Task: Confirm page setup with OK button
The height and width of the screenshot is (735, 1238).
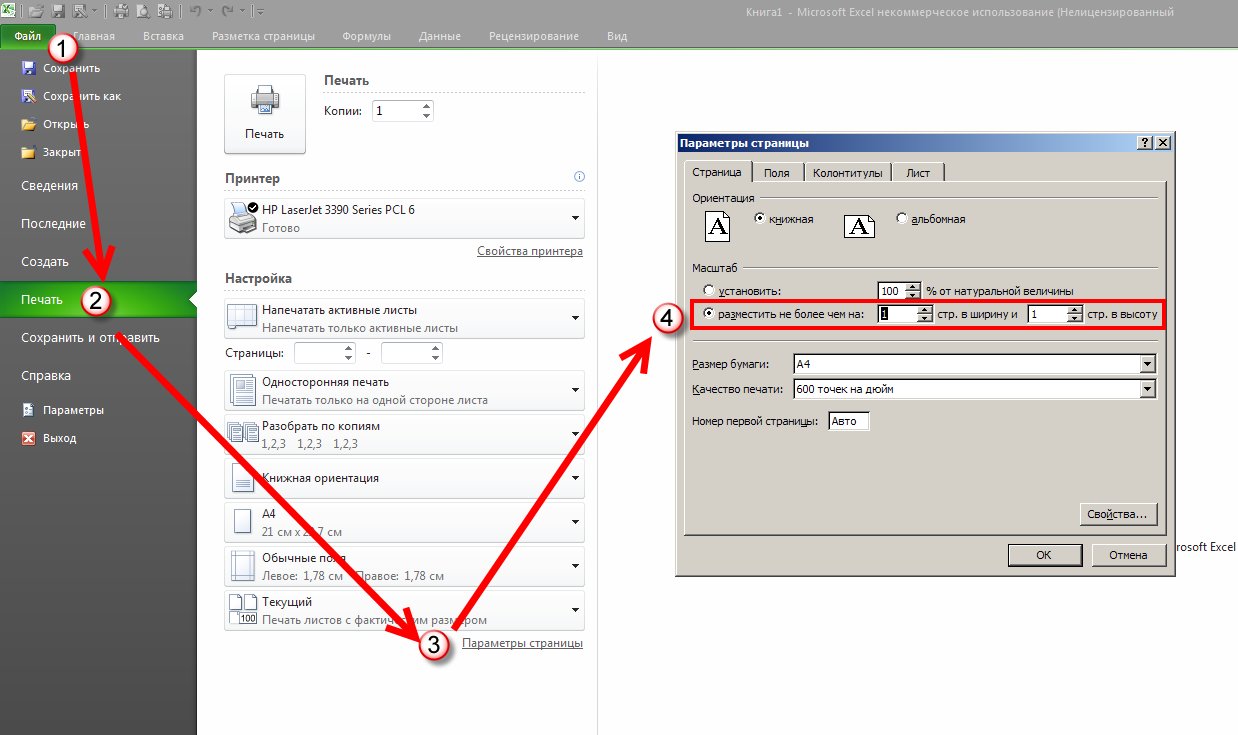Action: point(1044,555)
